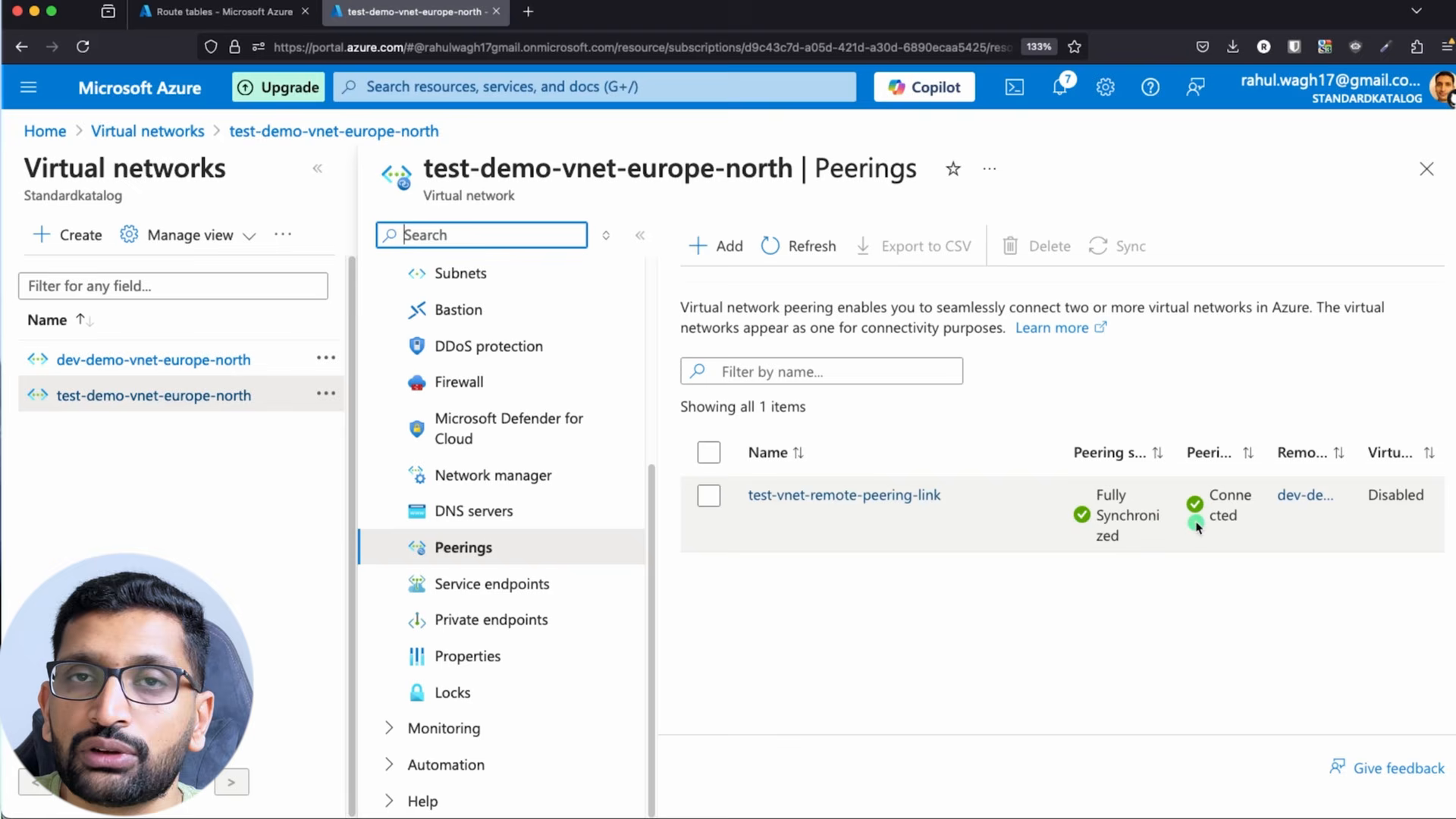
Task: Open the test-vnet-remote-peering-link peering
Action: (844, 495)
